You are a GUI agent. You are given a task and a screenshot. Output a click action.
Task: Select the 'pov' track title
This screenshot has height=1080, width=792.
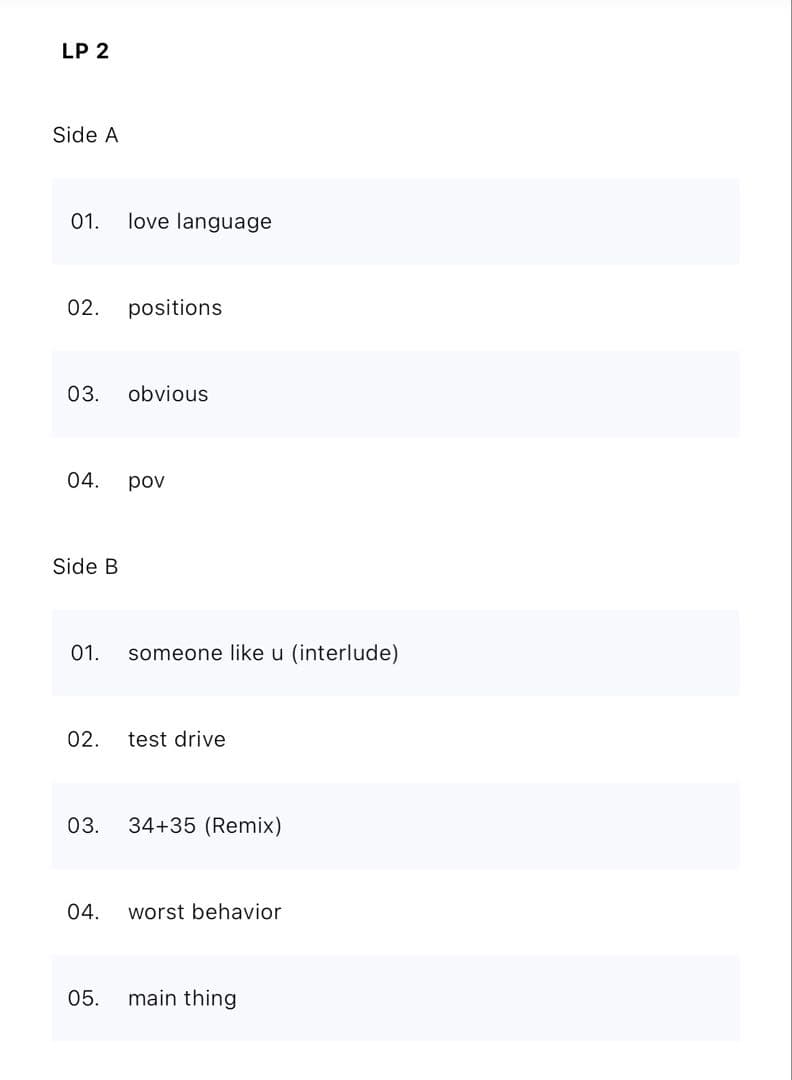pos(146,481)
